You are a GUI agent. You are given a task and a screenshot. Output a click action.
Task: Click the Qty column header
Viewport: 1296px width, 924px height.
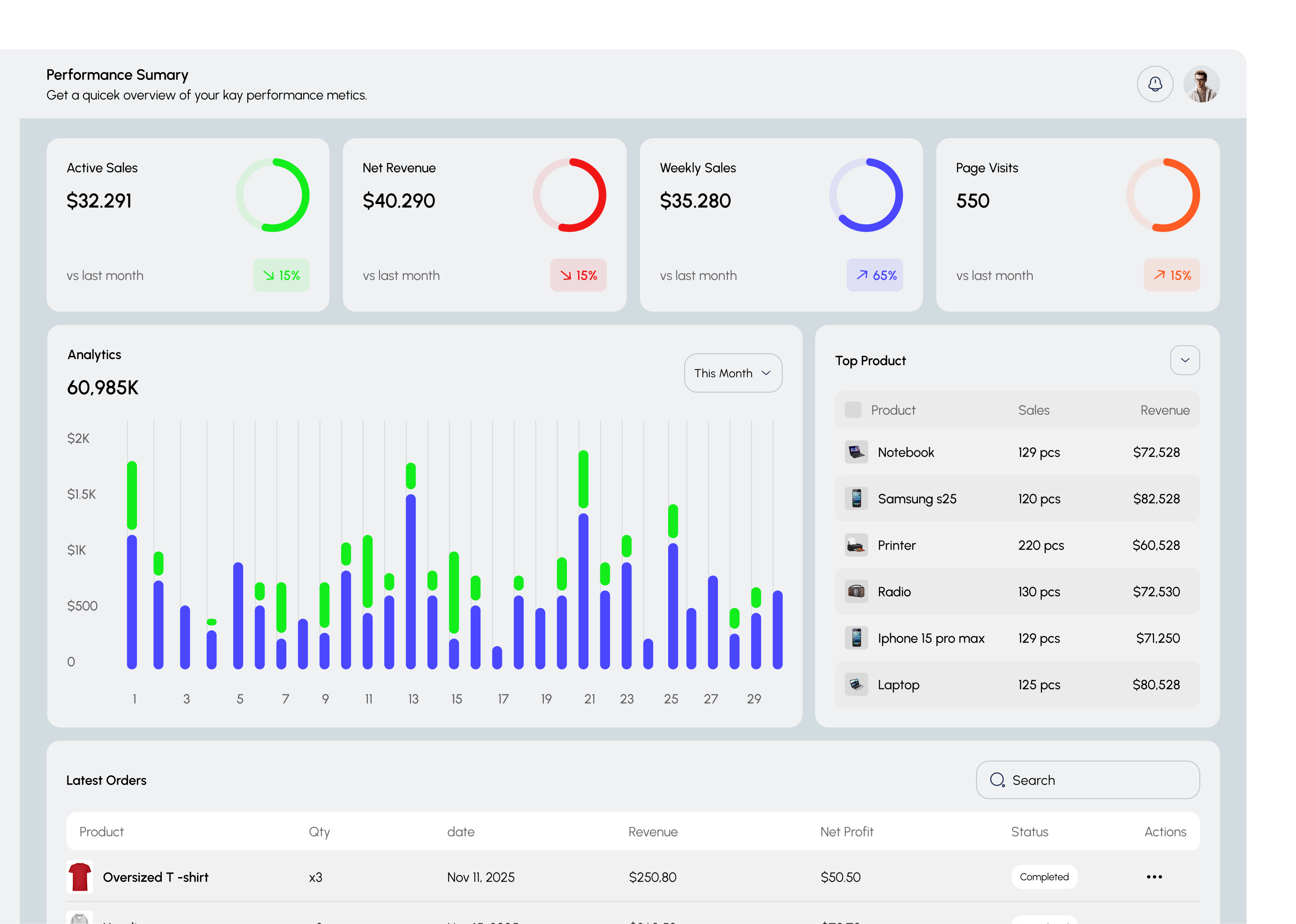(x=319, y=832)
